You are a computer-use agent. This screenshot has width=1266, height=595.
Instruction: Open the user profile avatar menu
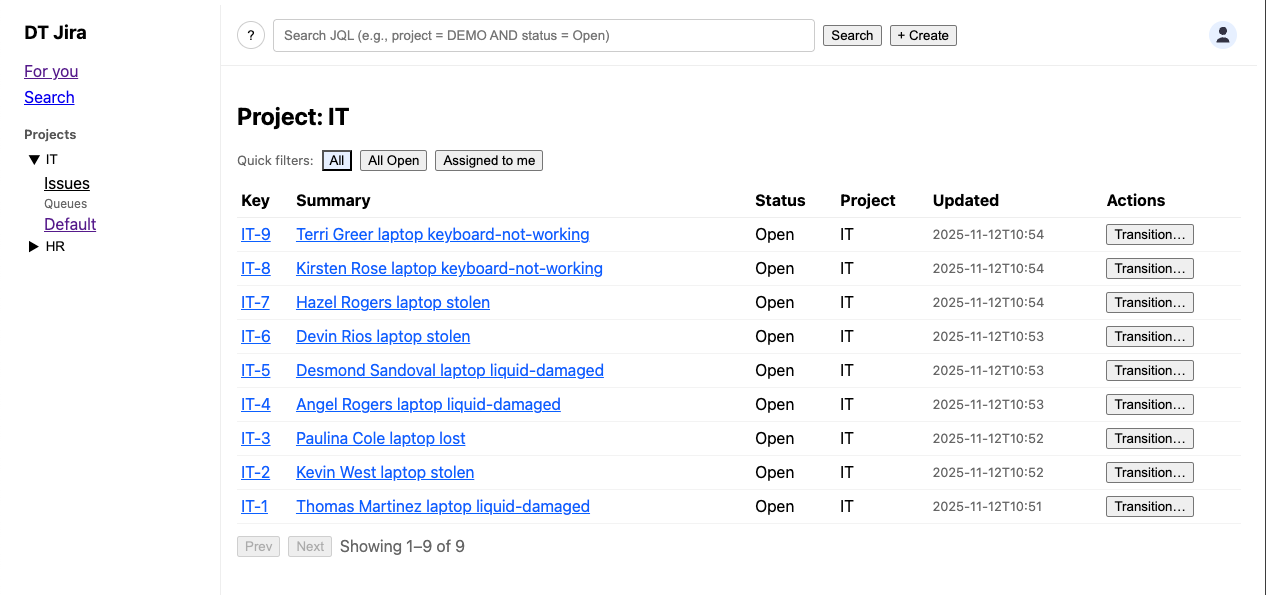pos(1223,34)
